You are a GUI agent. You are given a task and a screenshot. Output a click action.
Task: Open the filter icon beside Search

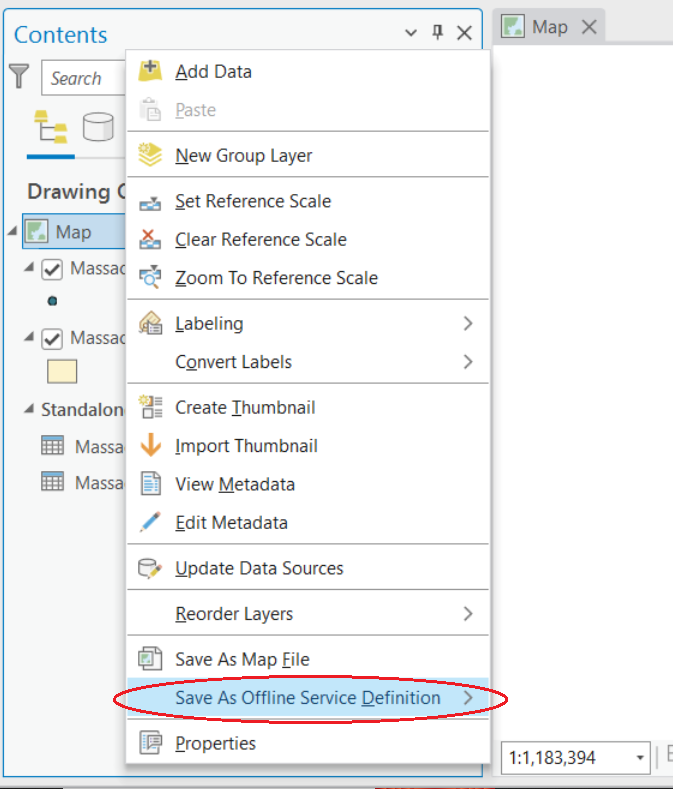[19, 77]
